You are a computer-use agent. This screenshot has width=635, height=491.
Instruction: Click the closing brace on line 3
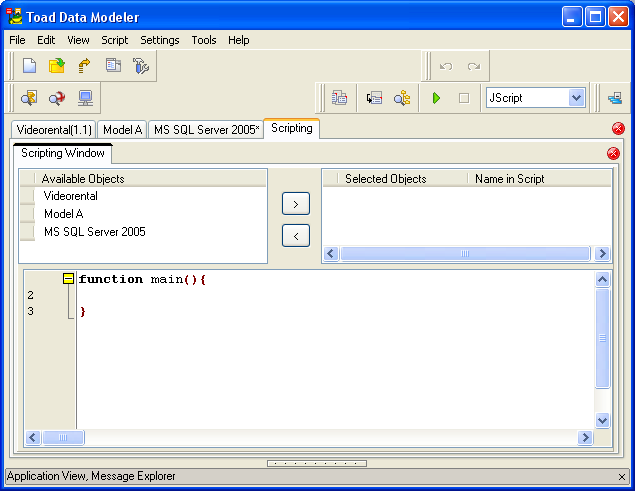tap(83, 312)
